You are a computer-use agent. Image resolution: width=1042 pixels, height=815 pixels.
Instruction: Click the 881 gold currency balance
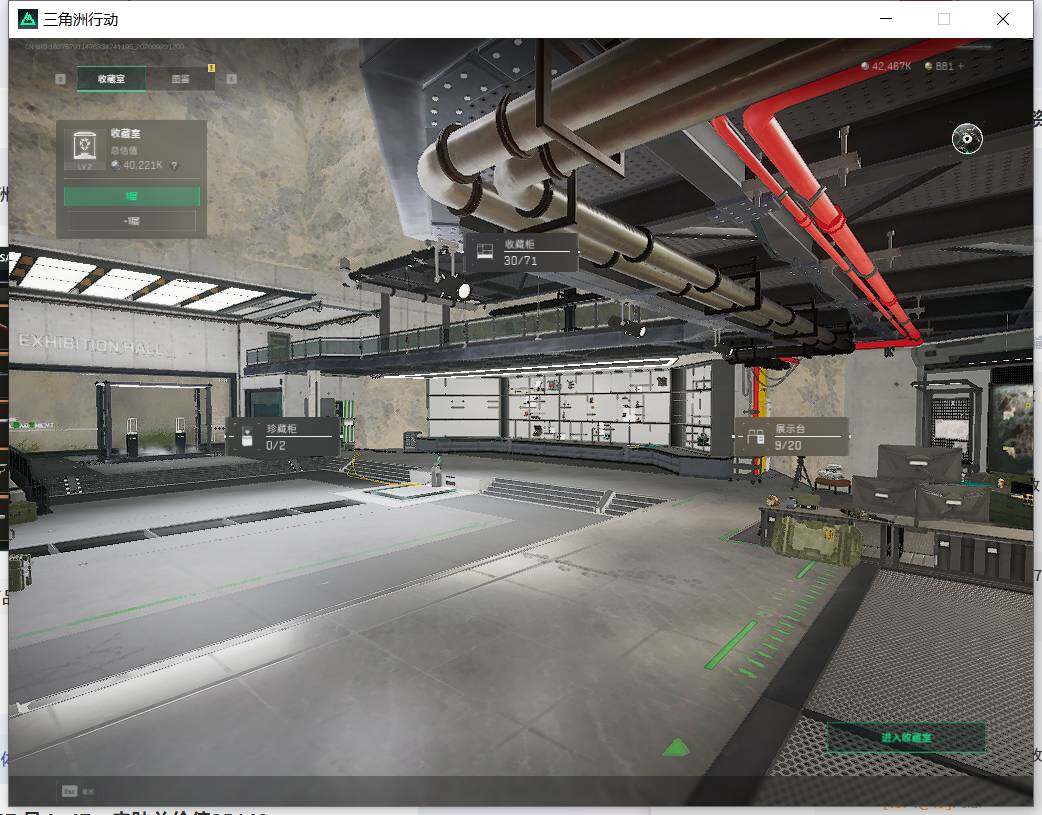click(x=940, y=66)
